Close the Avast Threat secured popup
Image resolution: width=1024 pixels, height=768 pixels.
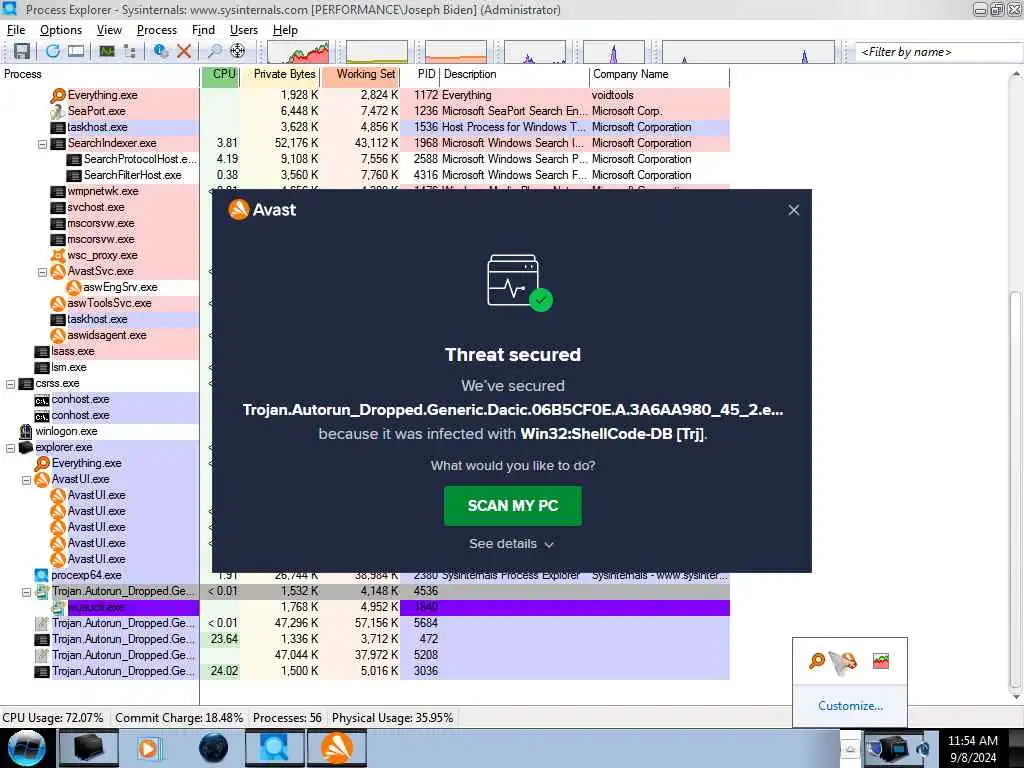[793, 210]
